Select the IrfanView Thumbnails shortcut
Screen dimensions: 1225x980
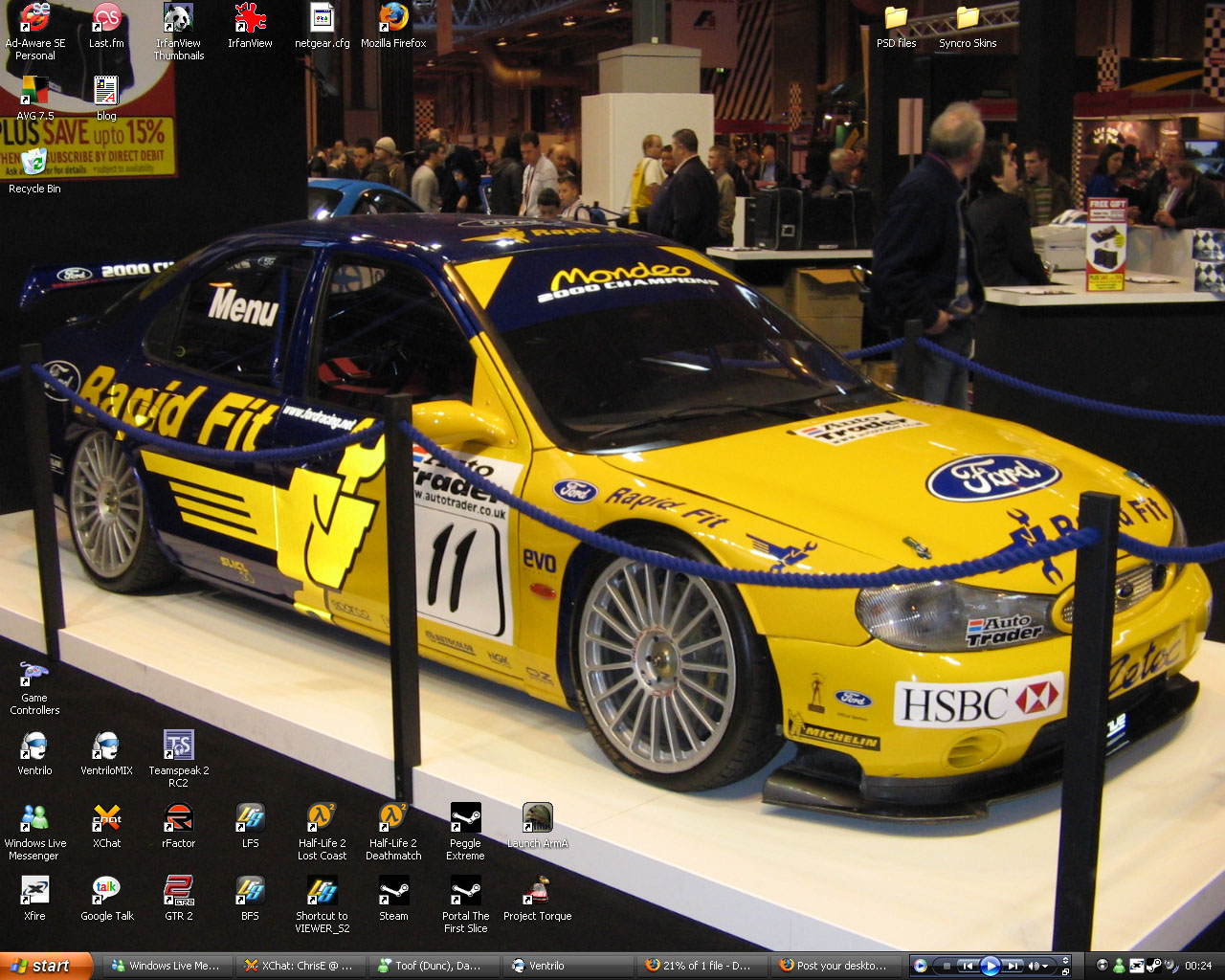point(179,32)
